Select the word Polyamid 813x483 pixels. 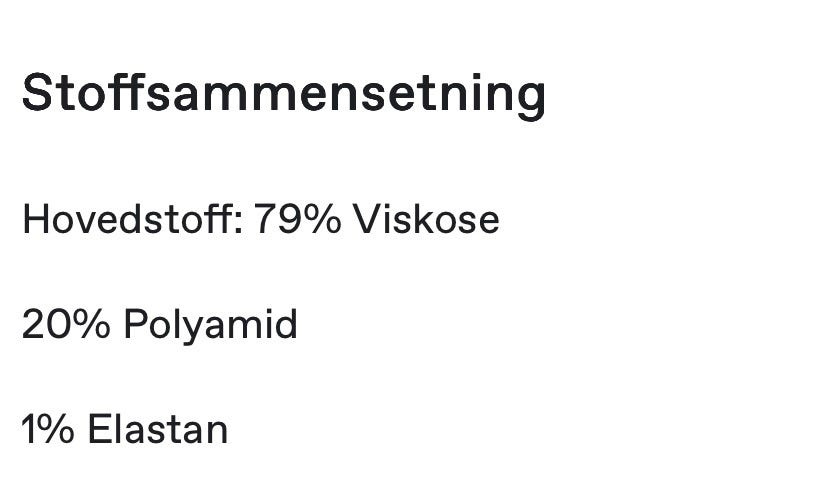[x=211, y=325]
